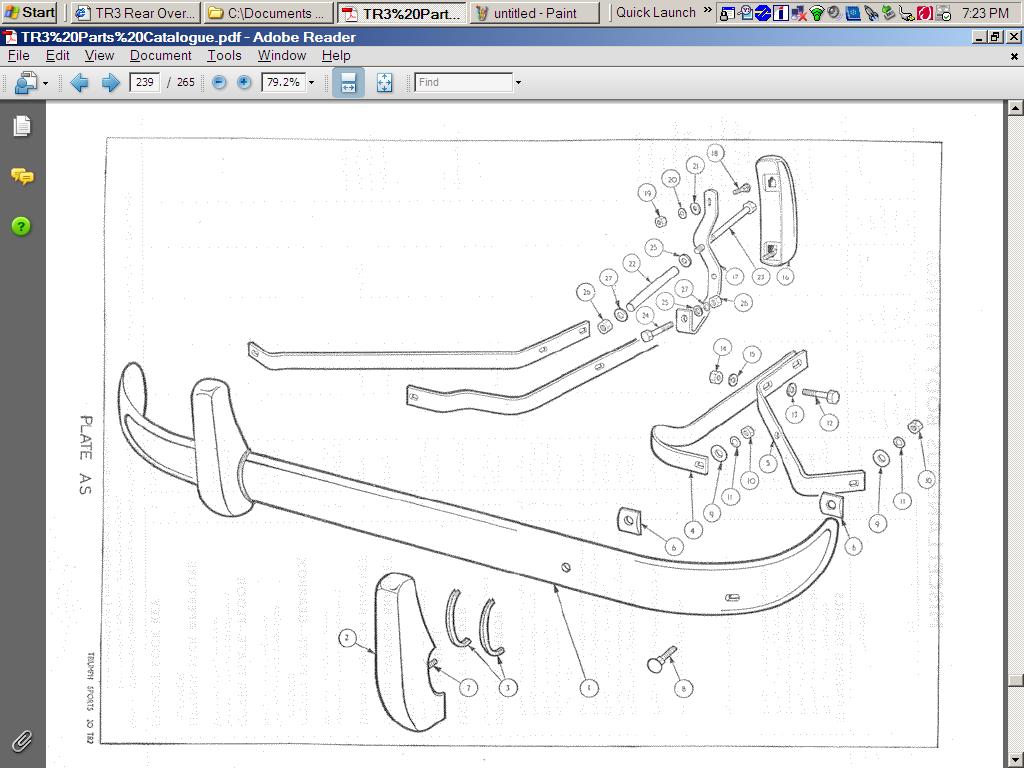Image resolution: width=1024 pixels, height=768 pixels.
Task: Click the Windows Start button
Action: 30,13
